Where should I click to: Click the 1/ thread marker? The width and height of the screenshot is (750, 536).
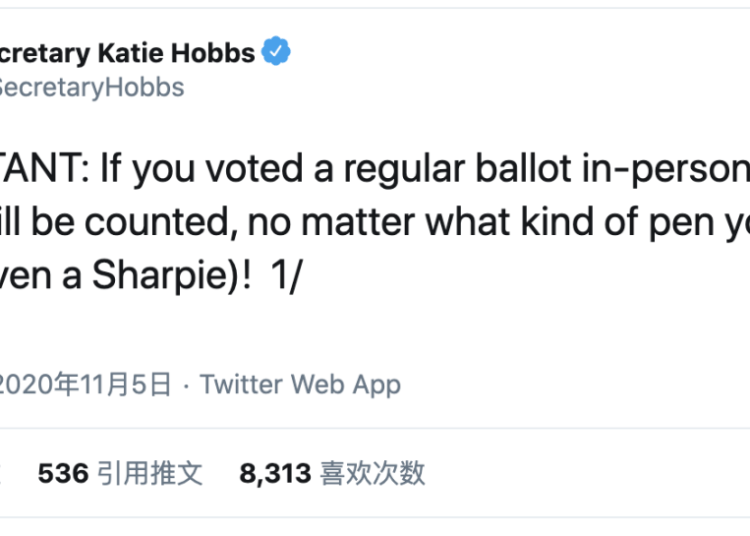(x=286, y=276)
